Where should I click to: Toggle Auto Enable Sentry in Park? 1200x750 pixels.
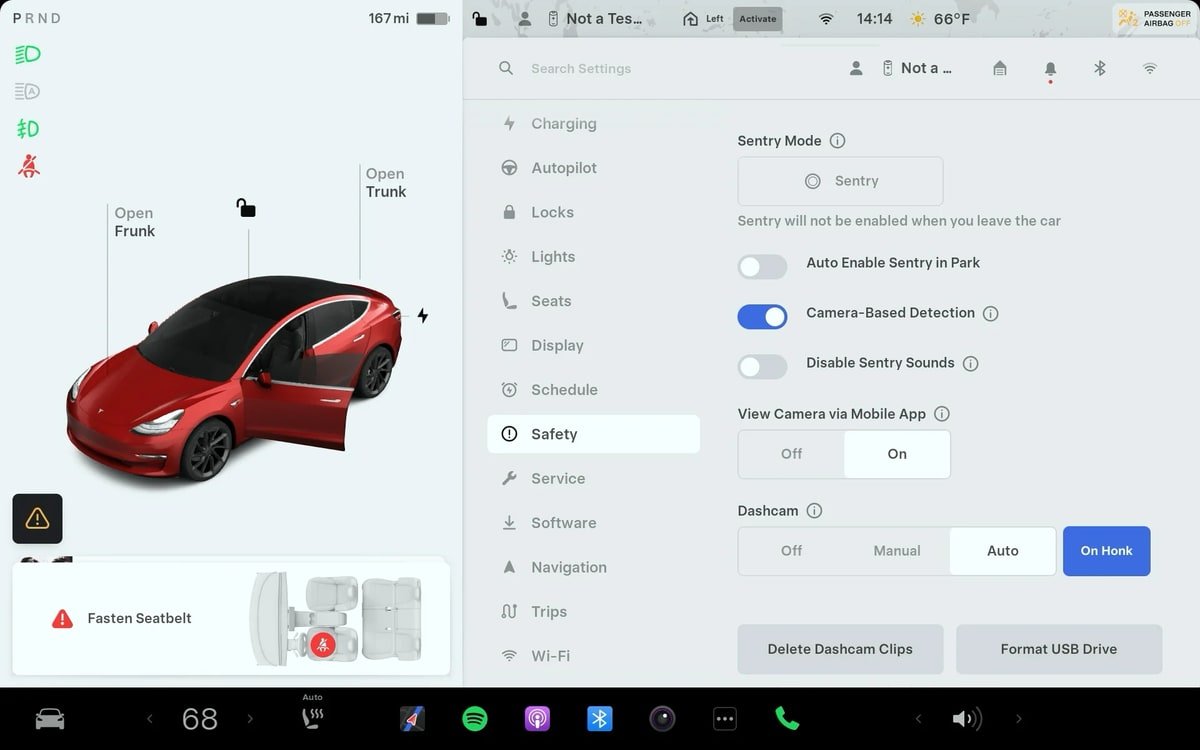pos(763,266)
